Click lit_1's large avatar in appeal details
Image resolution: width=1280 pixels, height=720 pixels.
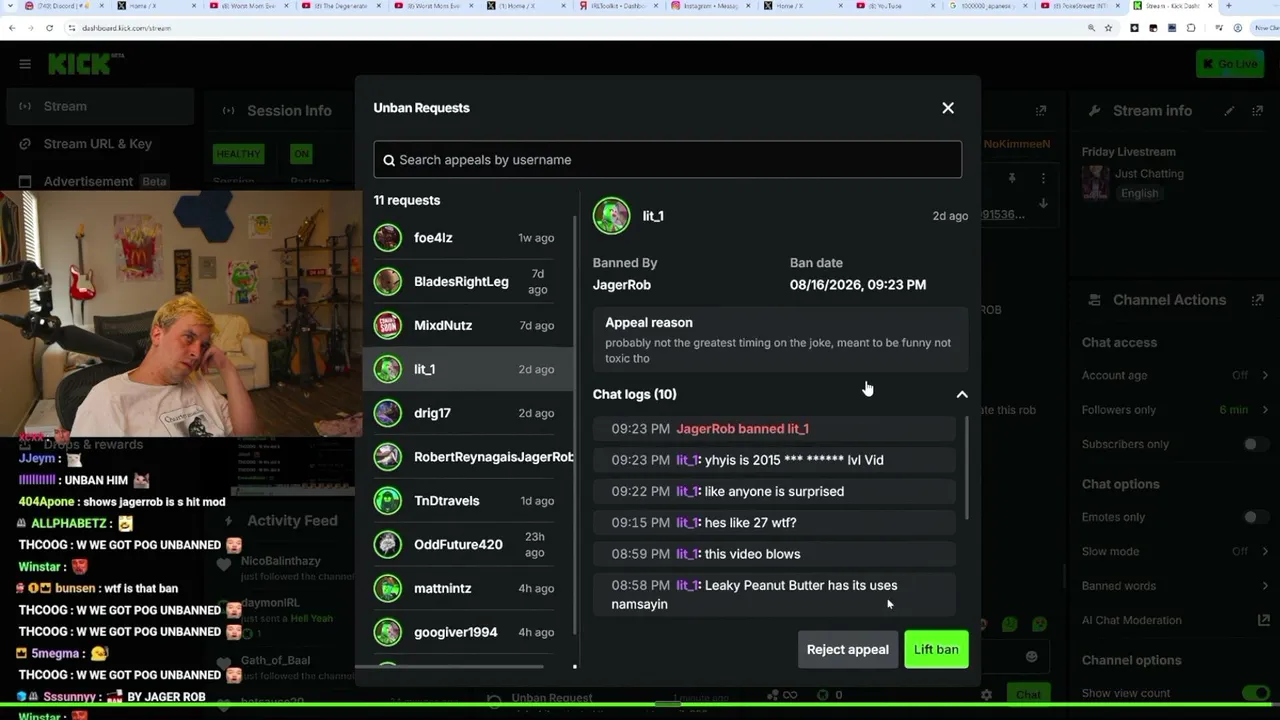[x=612, y=216]
